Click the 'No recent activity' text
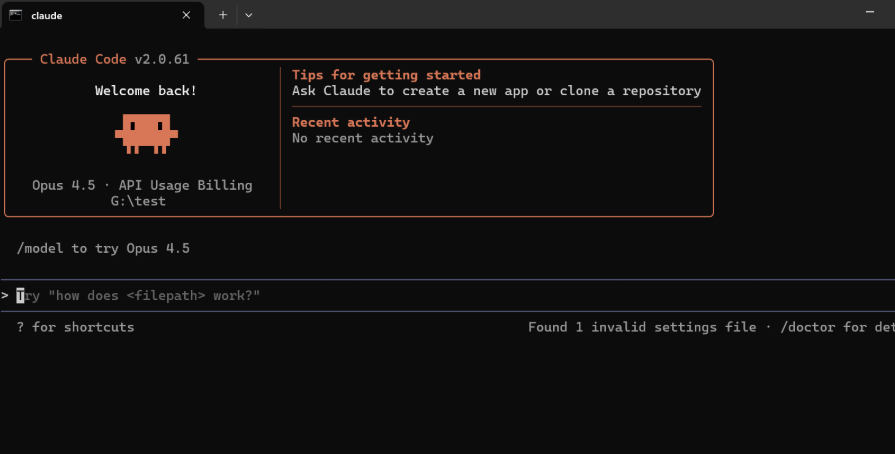The width and height of the screenshot is (895, 454). pyautogui.click(x=362, y=138)
